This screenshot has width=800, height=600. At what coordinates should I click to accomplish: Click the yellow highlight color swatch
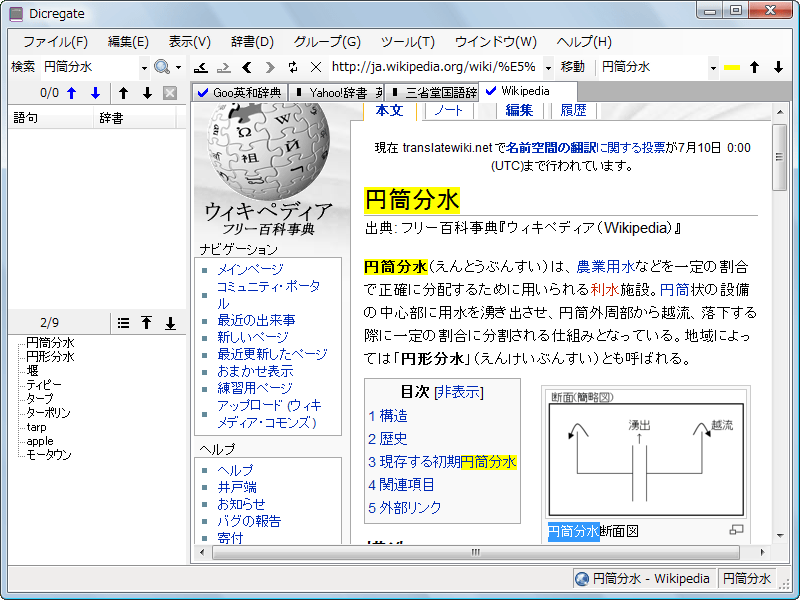point(732,67)
